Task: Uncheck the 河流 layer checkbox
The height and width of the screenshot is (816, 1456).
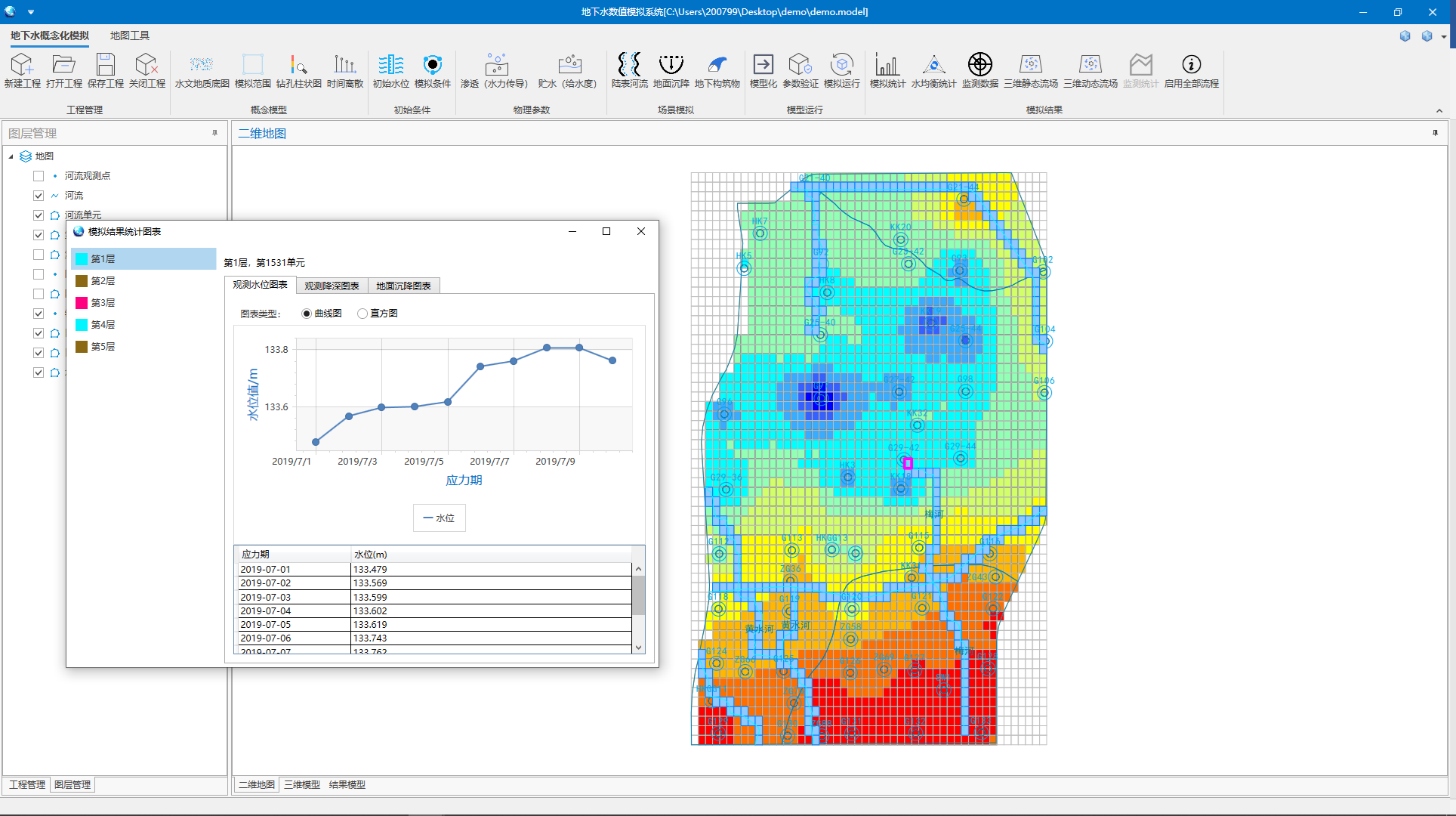Action: 39,196
